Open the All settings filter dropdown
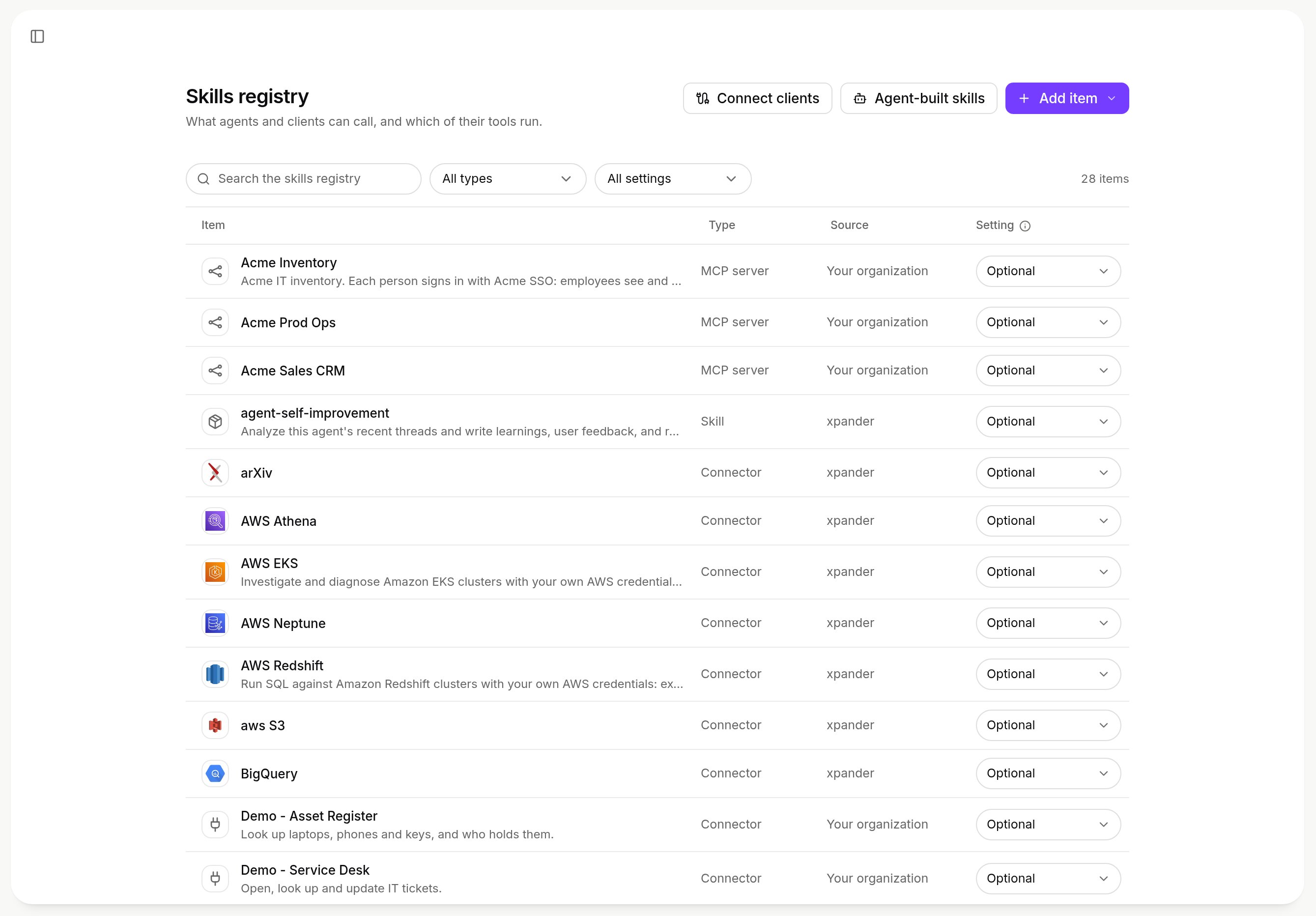Image resolution: width=1316 pixels, height=916 pixels. [672, 179]
